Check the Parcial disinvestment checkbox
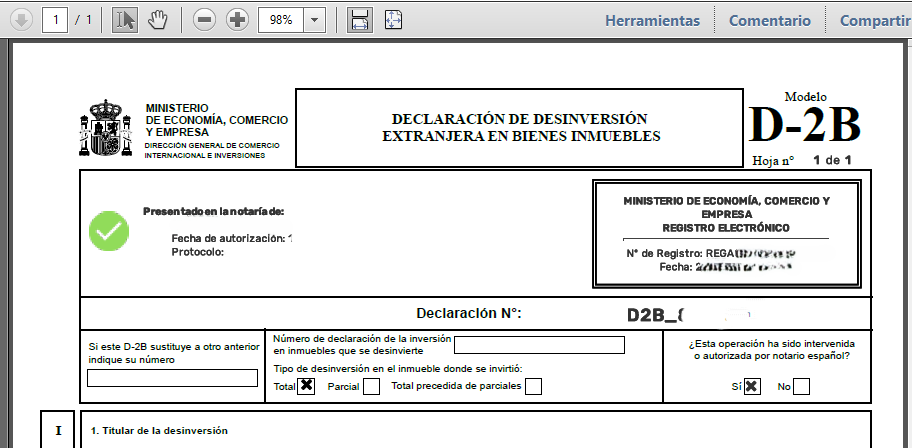 click(371, 387)
